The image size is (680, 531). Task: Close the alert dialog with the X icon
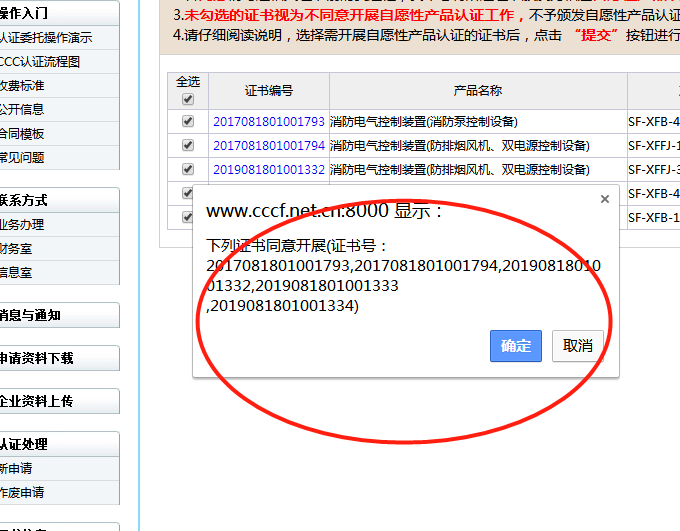pos(604,200)
